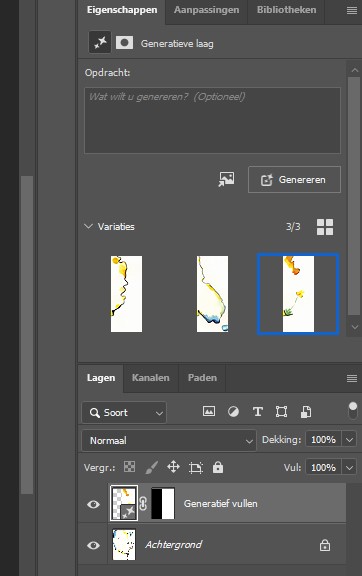Select the Generatief vullen layer name

pyautogui.click(x=221, y=504)
